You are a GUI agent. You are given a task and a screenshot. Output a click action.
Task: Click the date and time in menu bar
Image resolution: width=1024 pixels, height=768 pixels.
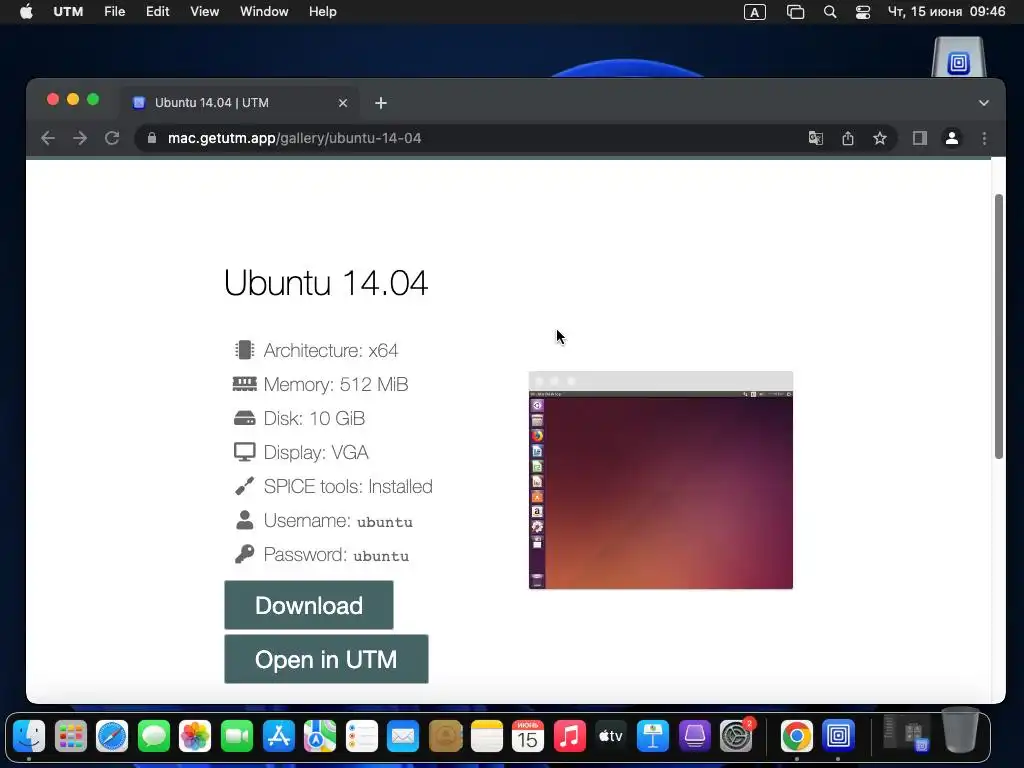(x=946, y=12)
